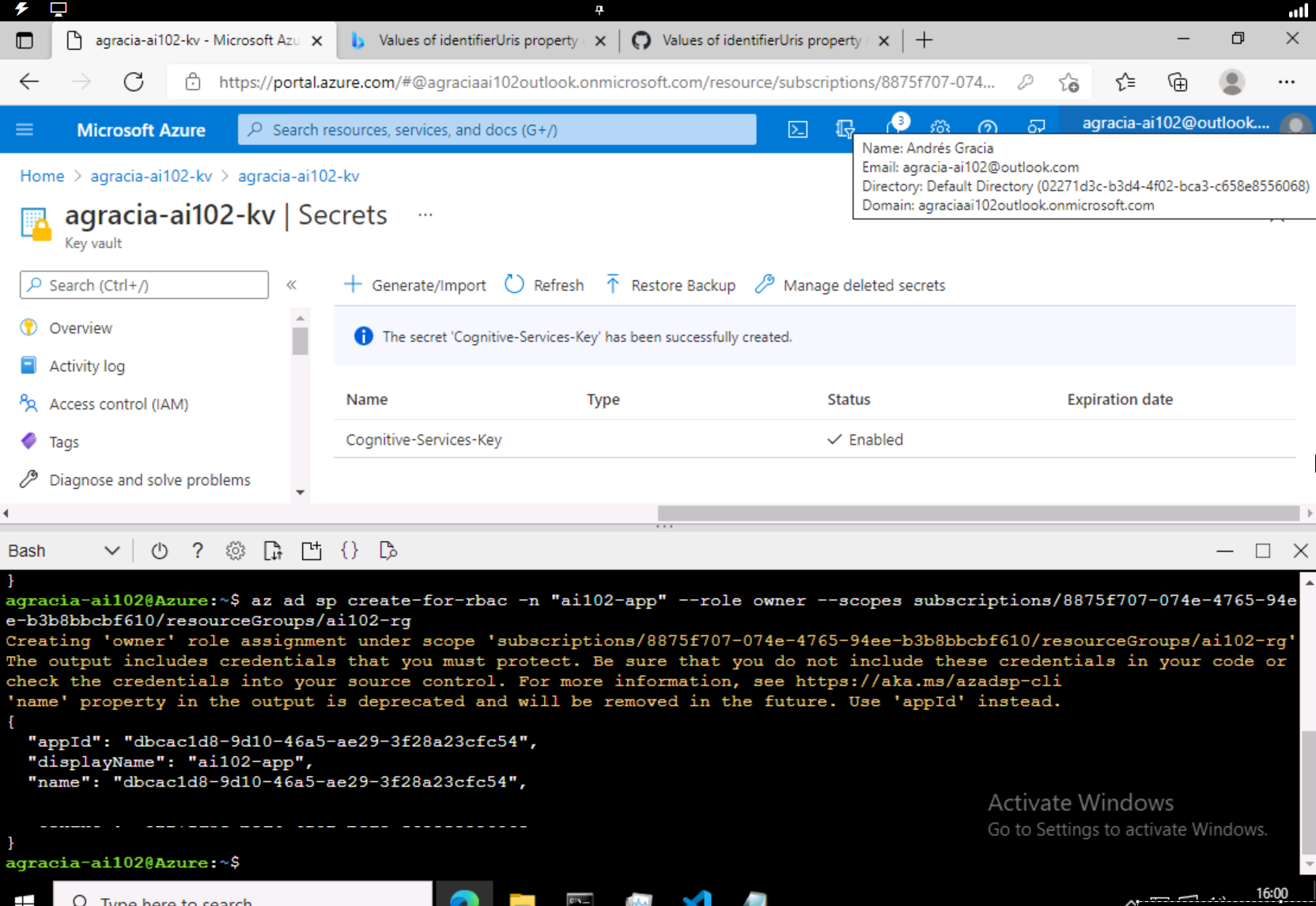Restart Cloud Shell via the power icon
Screen dimensions: 1316x906
pyautogui.click(x=159, y=551)
